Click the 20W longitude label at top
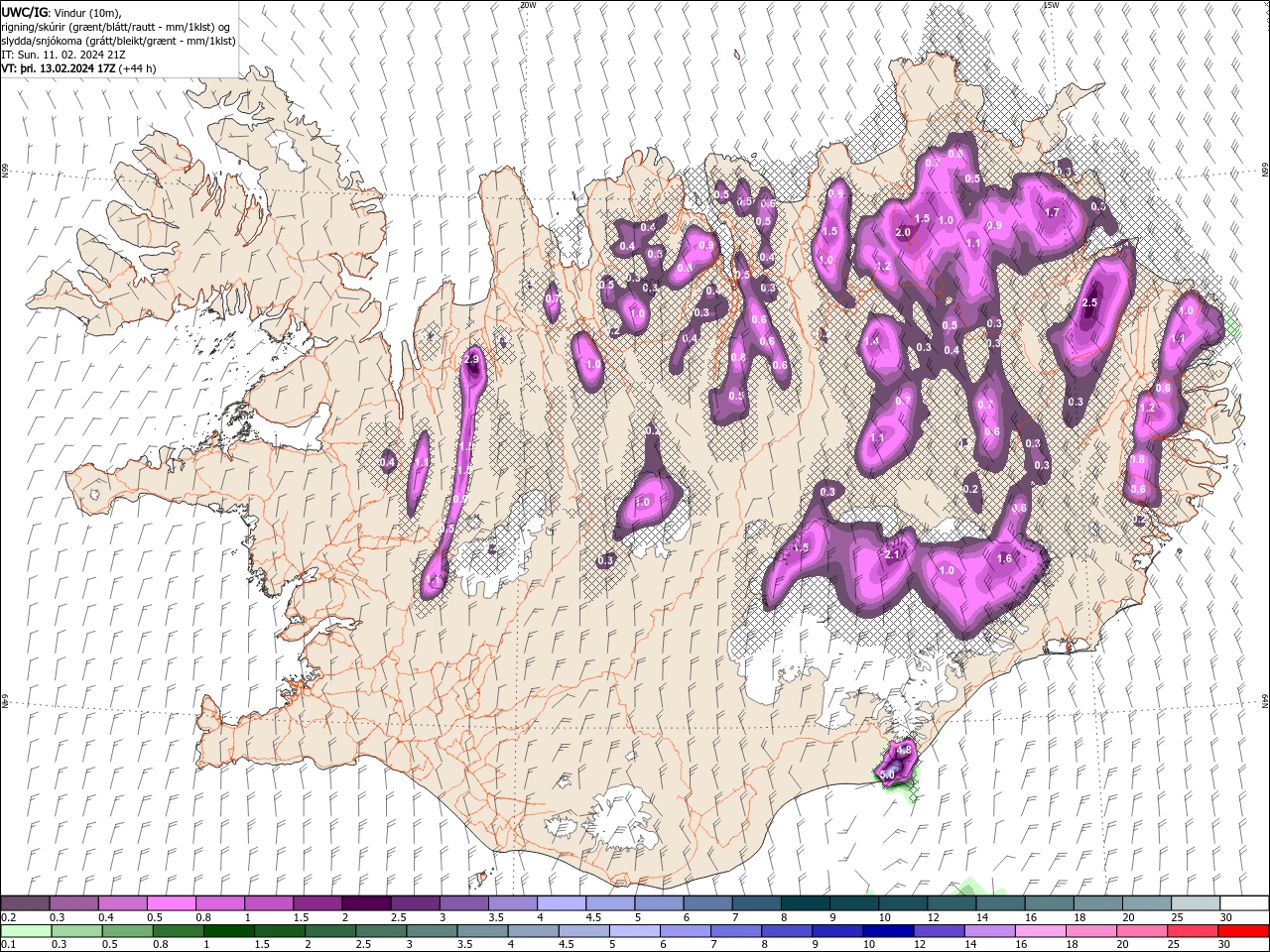Screen dimensions: 1270x952 pos(527,5)
